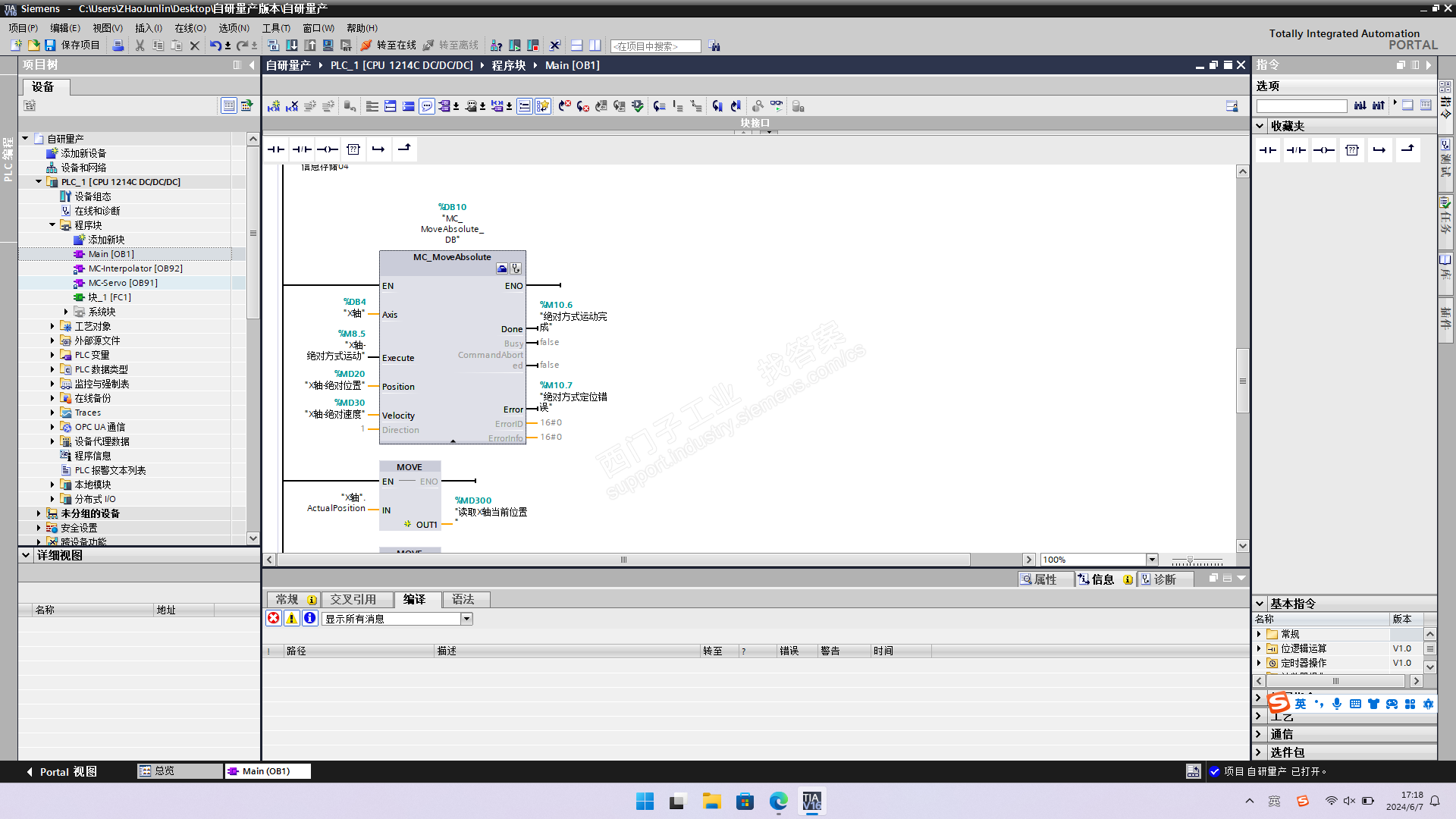Toggle the error messages filter in the compile tab
The height and width of the screenshot is (819, 1456).
274,619
